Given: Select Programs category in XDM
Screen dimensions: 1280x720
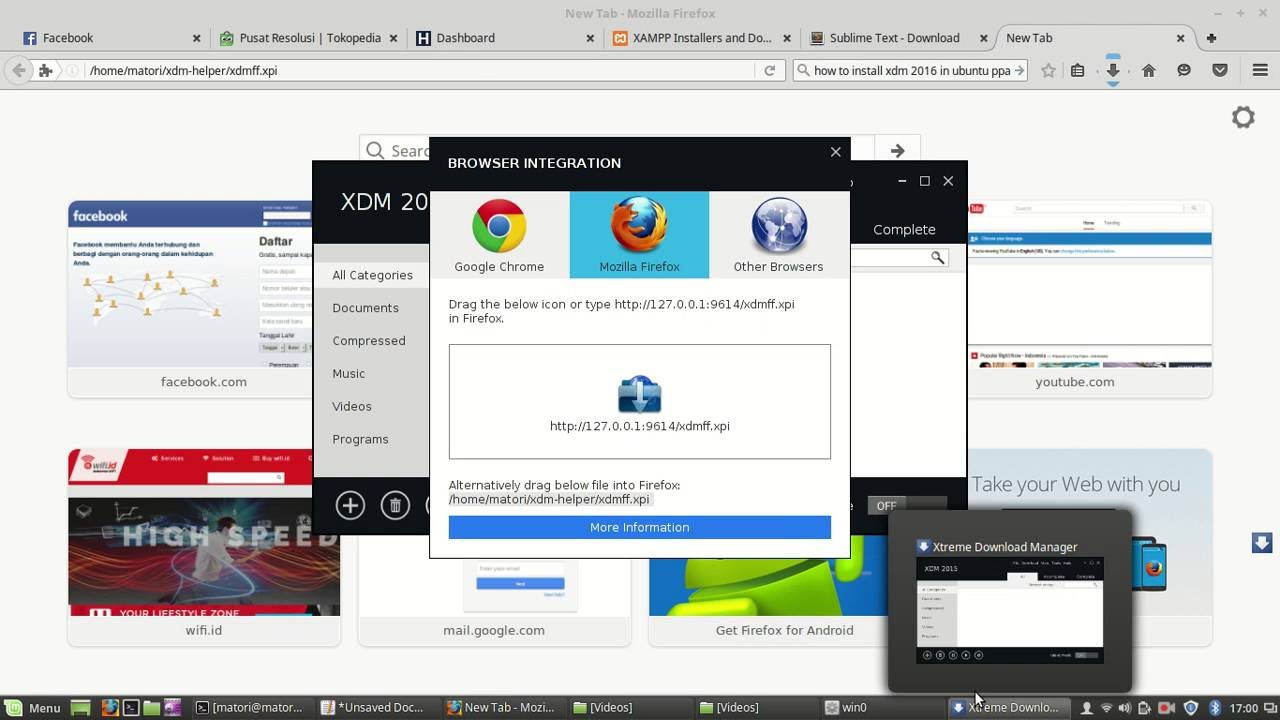Looking at the screenshot, I should click(360, 439).
